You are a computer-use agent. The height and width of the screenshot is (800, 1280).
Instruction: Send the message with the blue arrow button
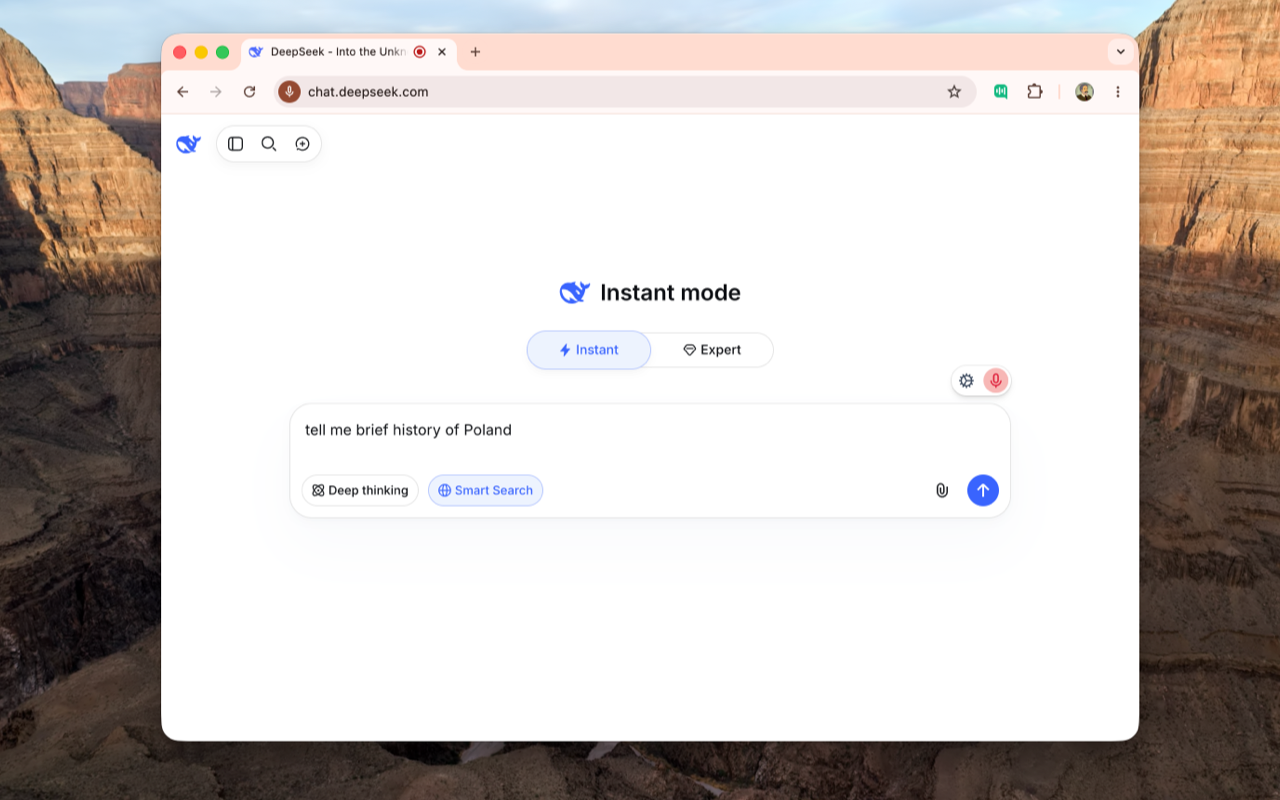983,490
